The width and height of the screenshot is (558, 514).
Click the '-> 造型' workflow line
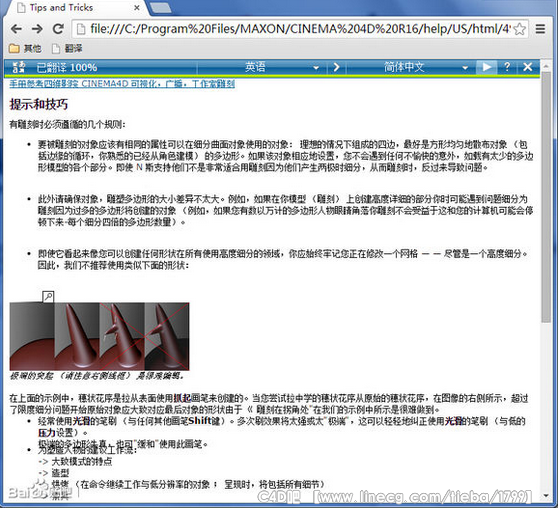53,473
